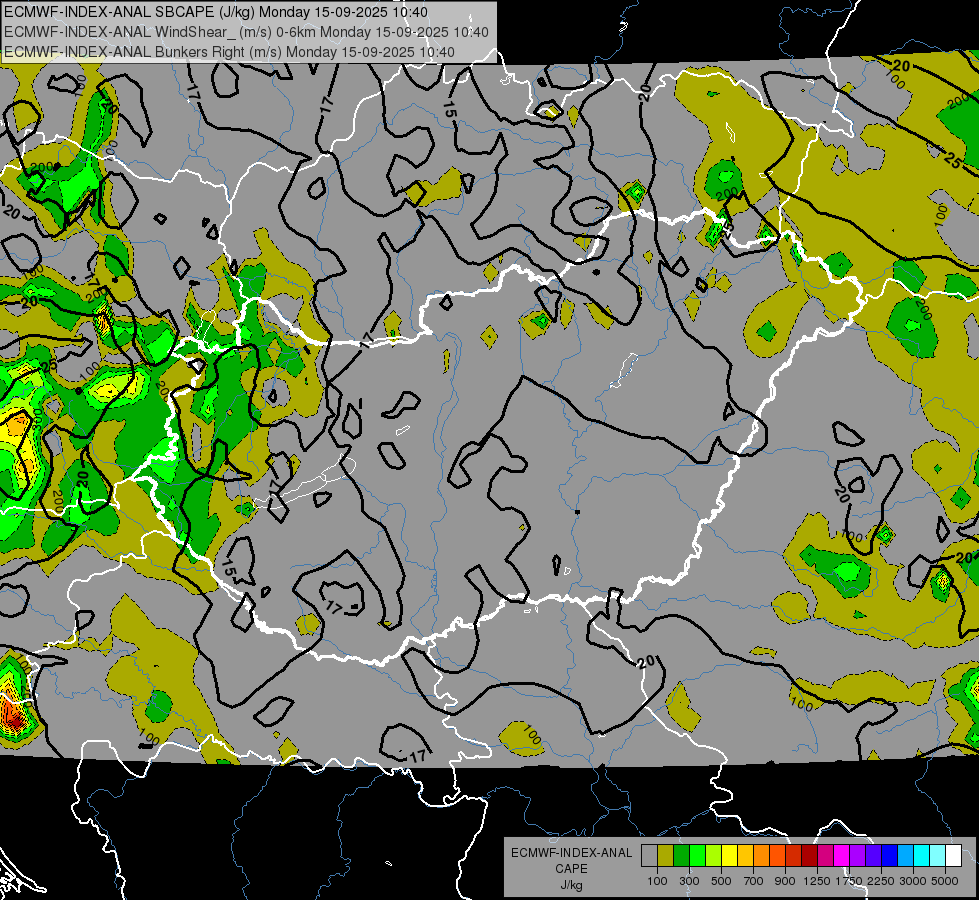Select the pure blue legend swatch

(x=890, y=855)
